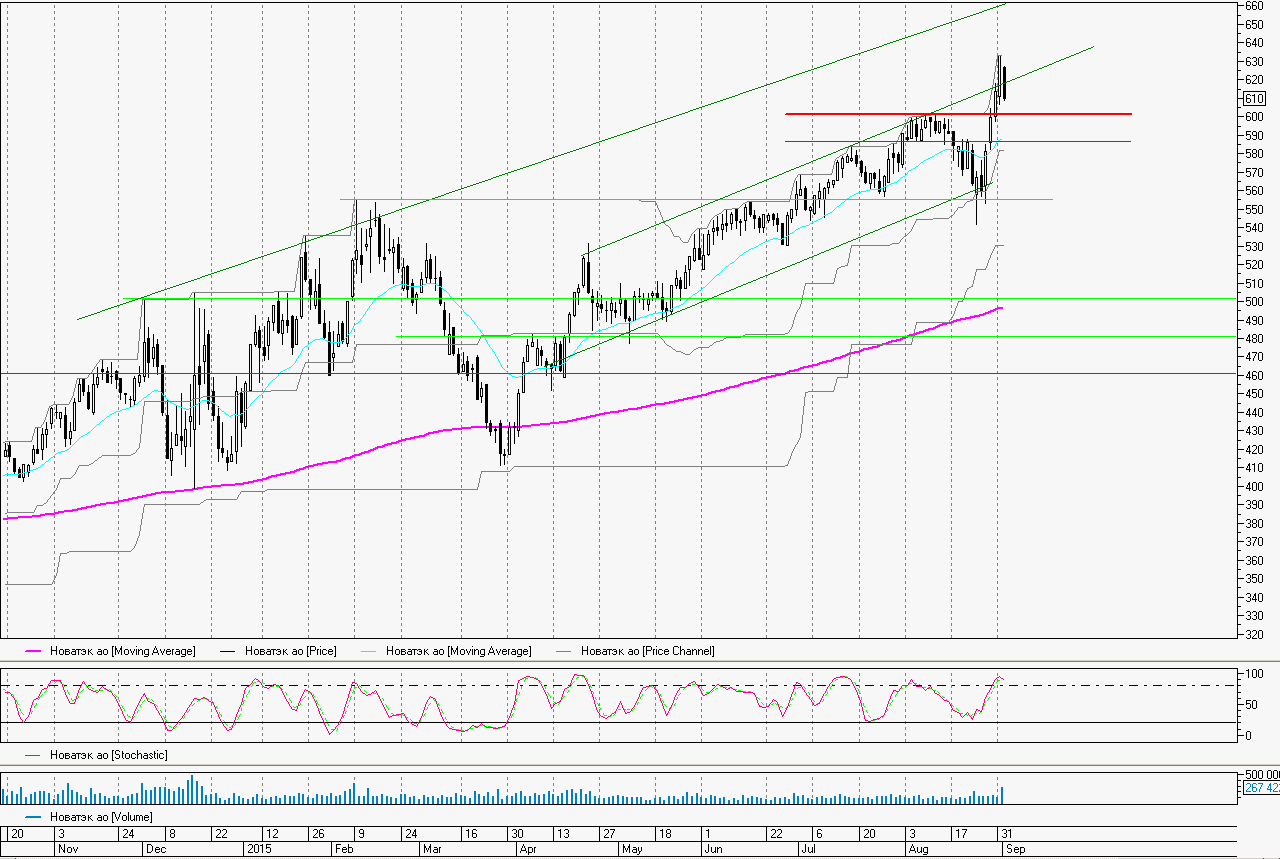Click the magenta Moving Average legend swatch

[x=19, y=651]
